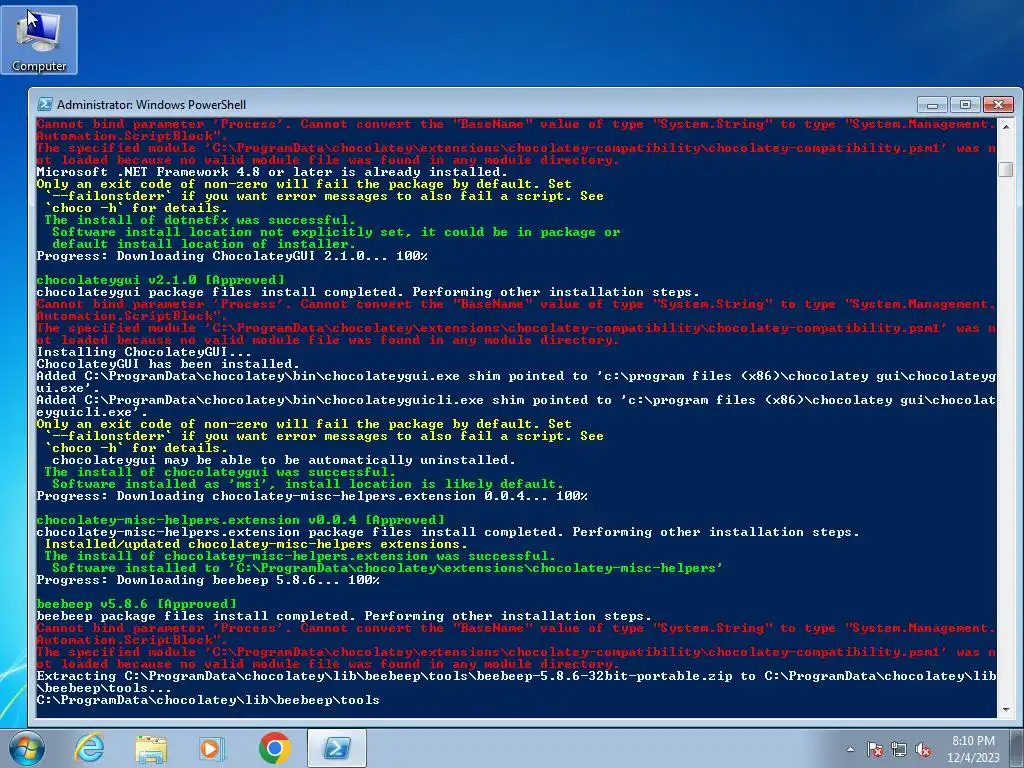Click the scrollbar up arrow in PowerShell
1024x768 pixels.
1006,125
